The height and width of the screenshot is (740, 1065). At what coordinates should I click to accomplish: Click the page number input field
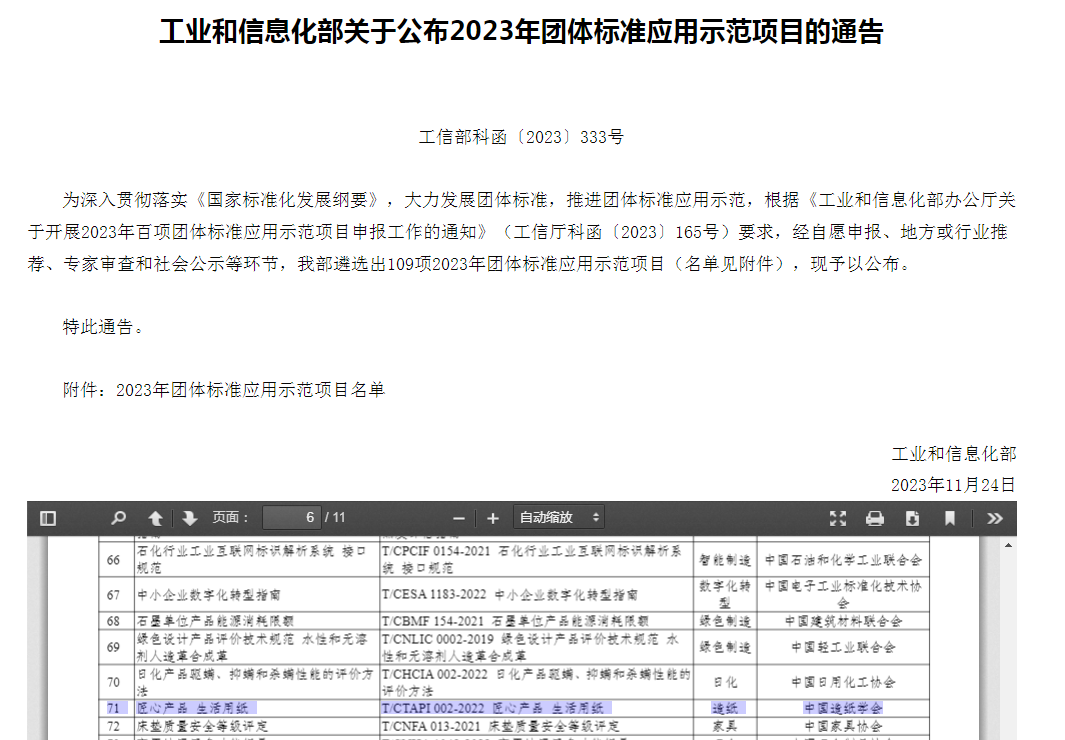[291, 518]
